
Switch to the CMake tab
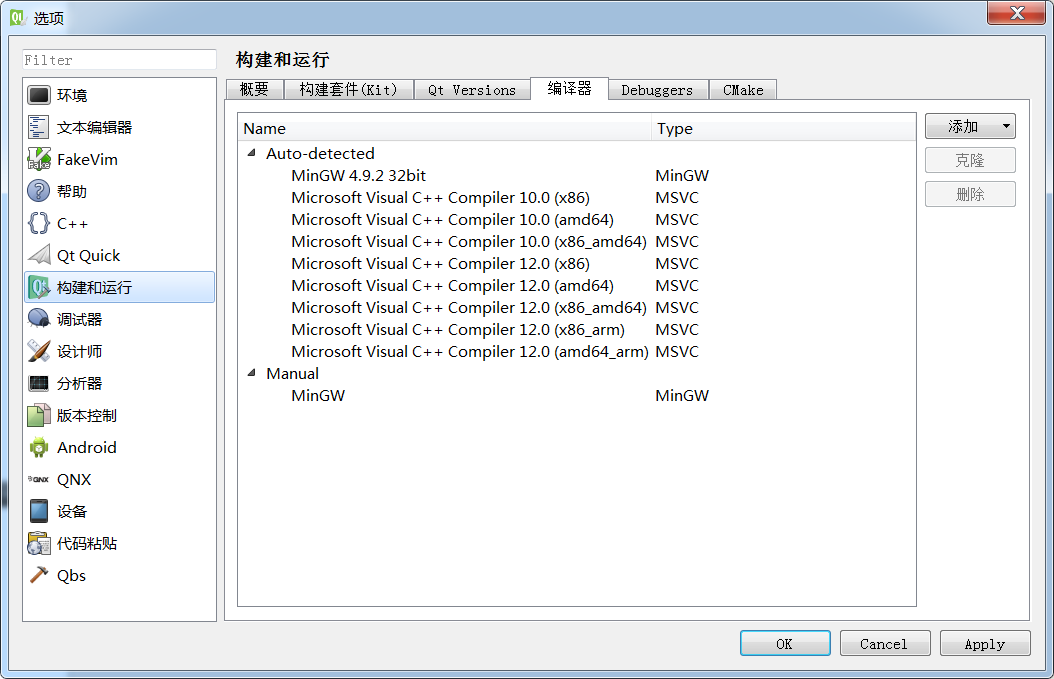[x=743, y=89]
